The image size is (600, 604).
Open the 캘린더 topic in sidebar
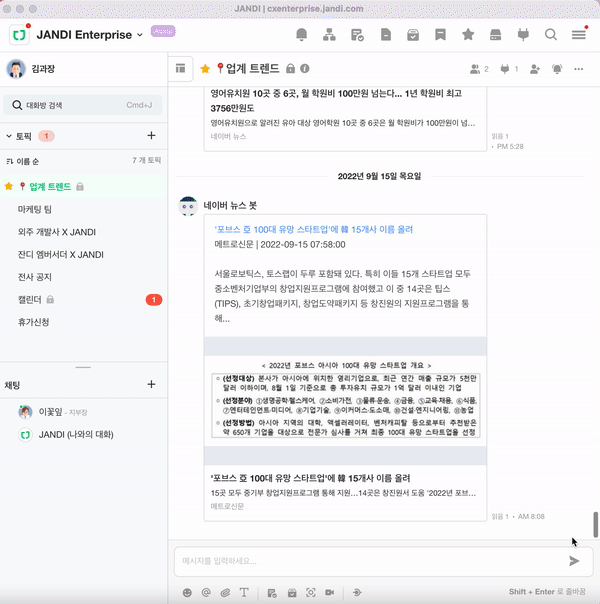30,299
